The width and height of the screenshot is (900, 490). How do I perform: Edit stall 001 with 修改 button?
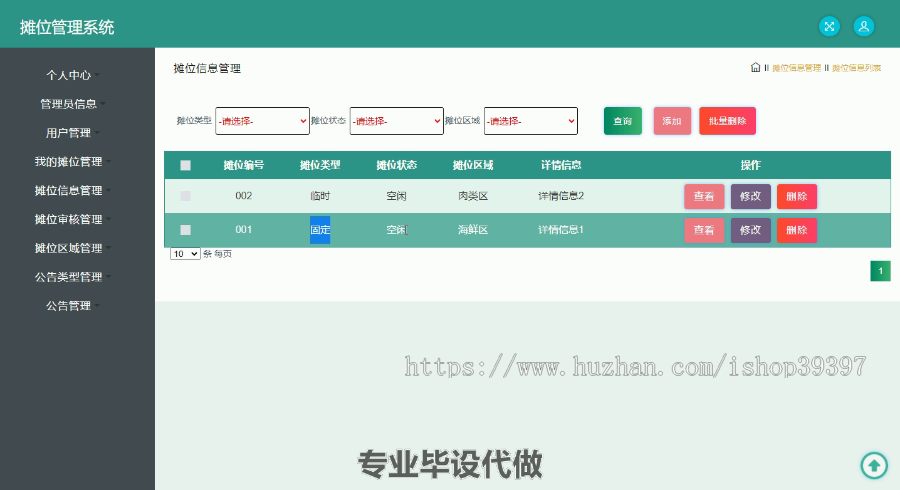750,230
